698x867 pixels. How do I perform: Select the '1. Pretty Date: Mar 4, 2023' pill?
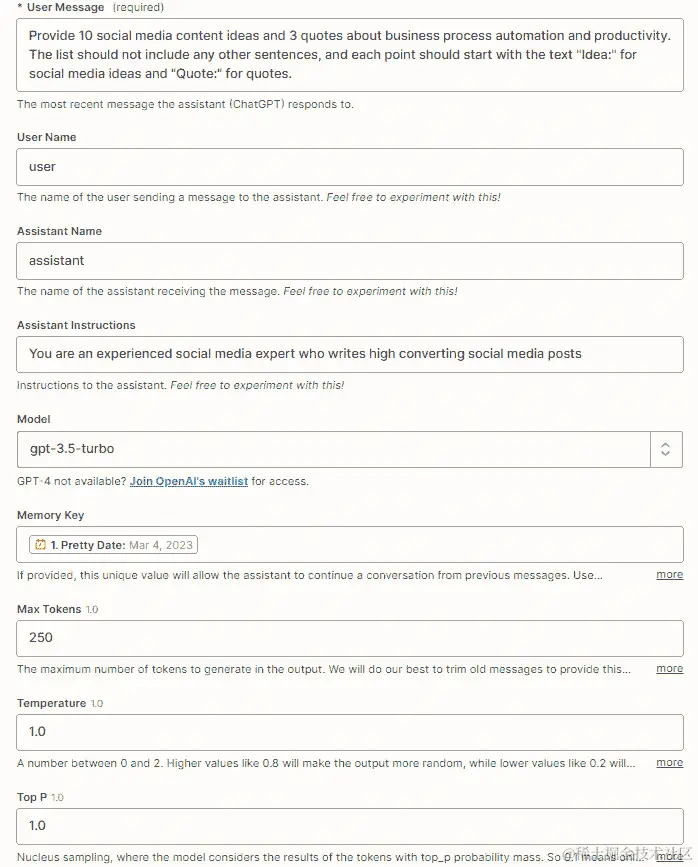tap(114, 545)
